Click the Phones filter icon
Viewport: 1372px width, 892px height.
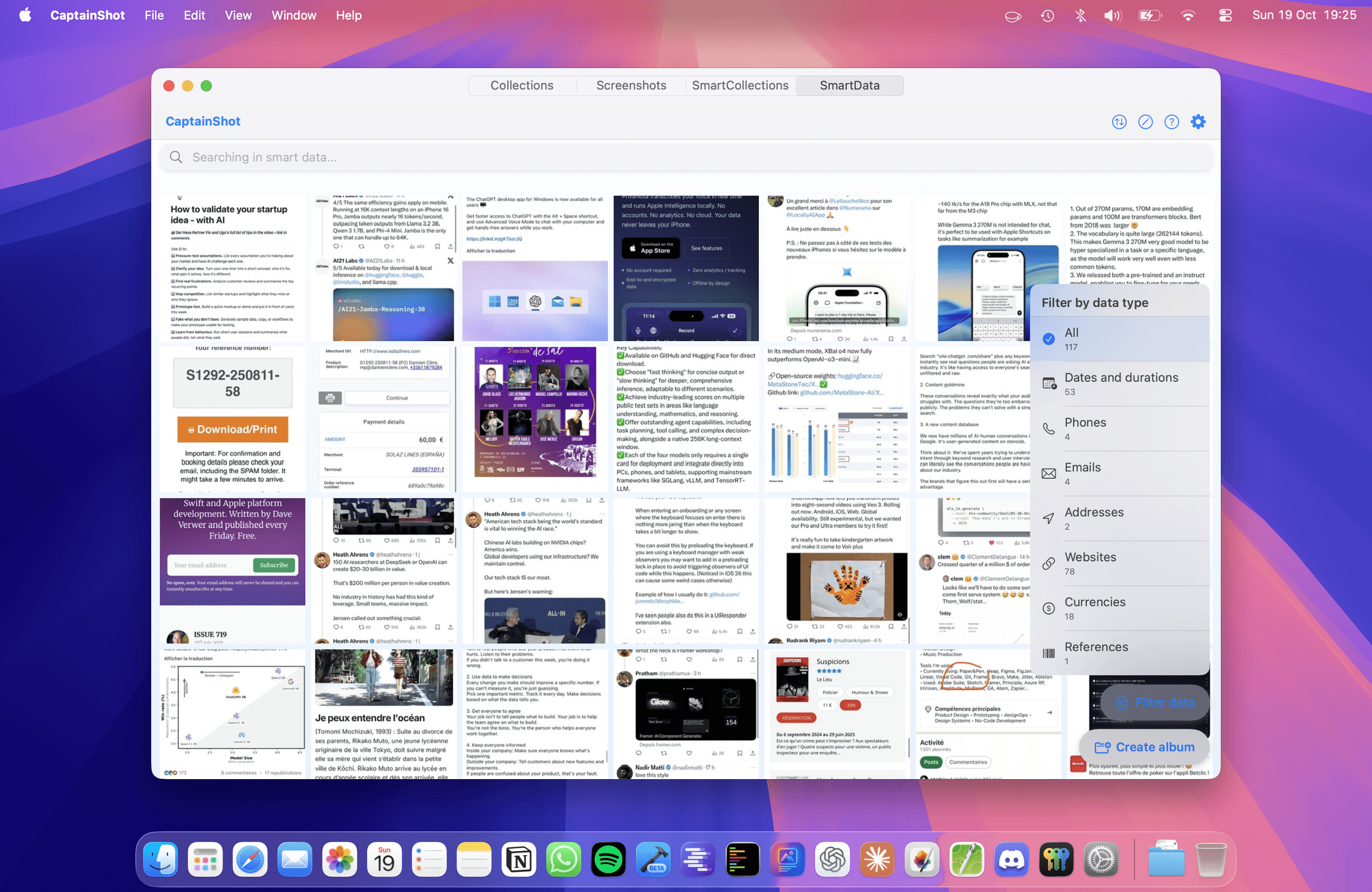[x=1049, y=429]
